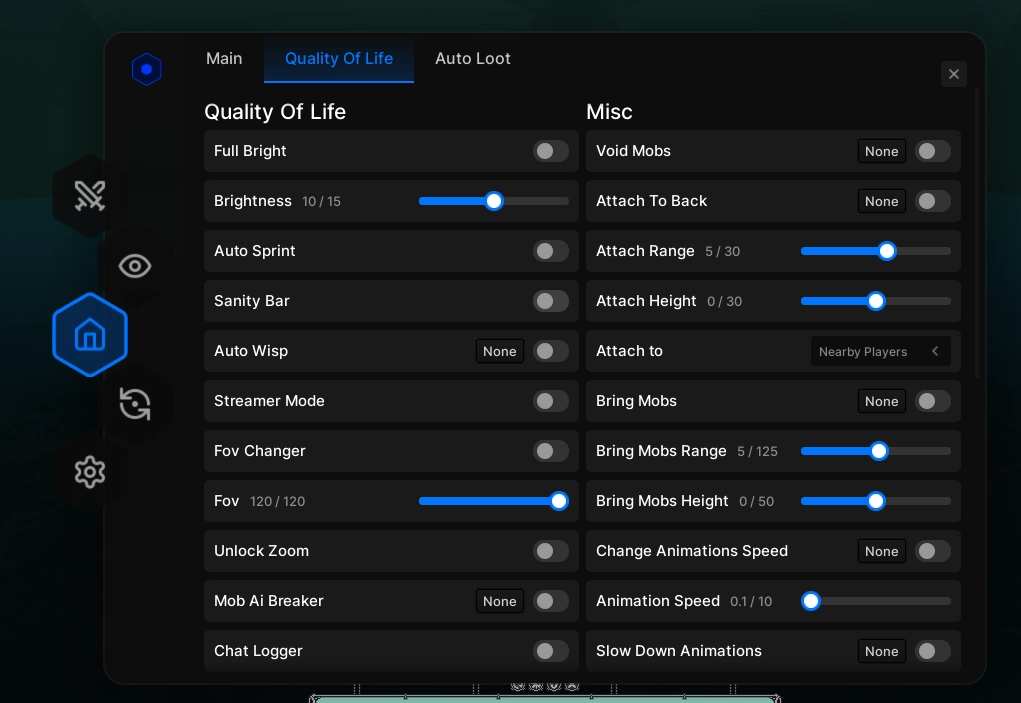Image resolution: width=1021 pixels, height=703 pixels.
Task: Open the Auto Wisp None keybind selector
Action: [499, 351]
